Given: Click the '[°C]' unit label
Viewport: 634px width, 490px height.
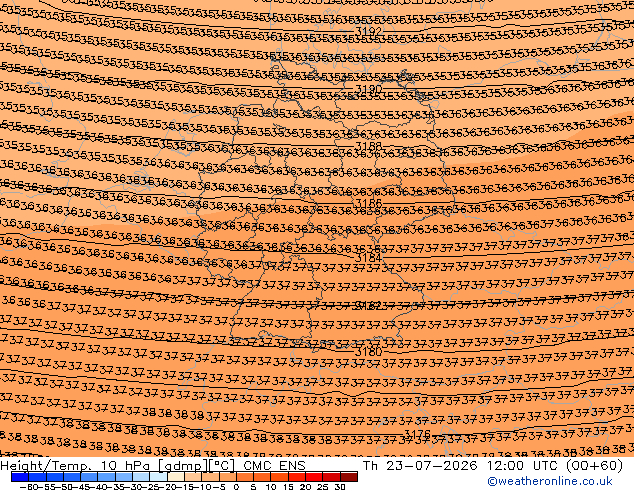Looking at the screenshot, I should 222,466.
